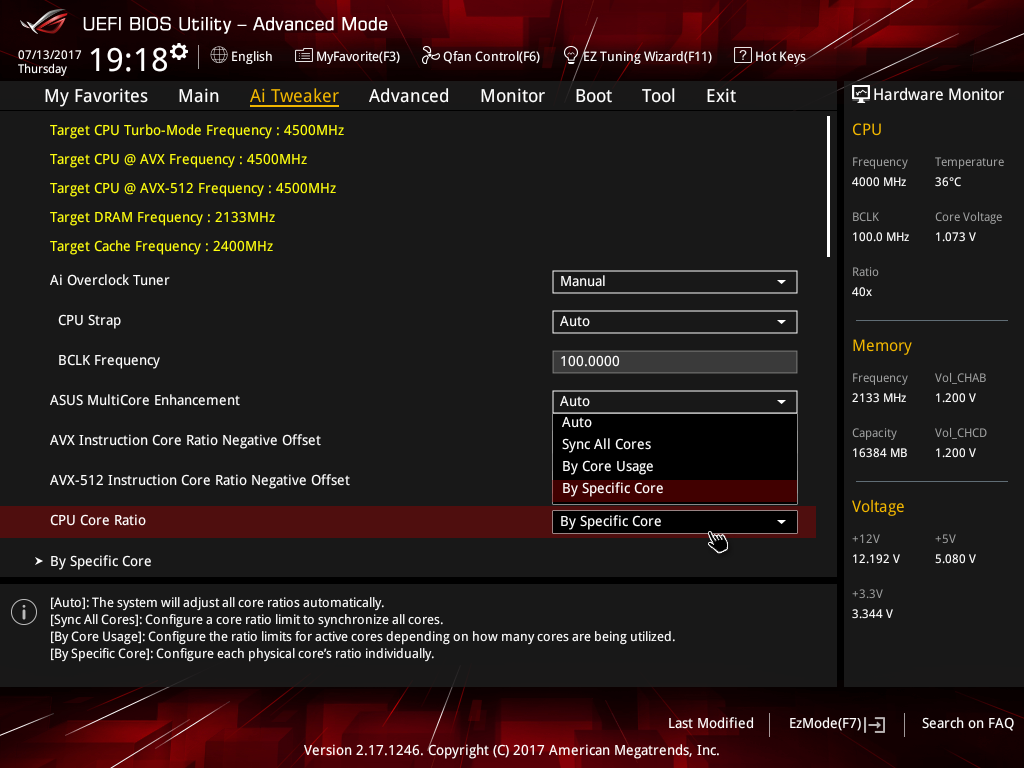
Task: Open the CPU Core Ratio dropdown
Action: (x=675, y=522)
